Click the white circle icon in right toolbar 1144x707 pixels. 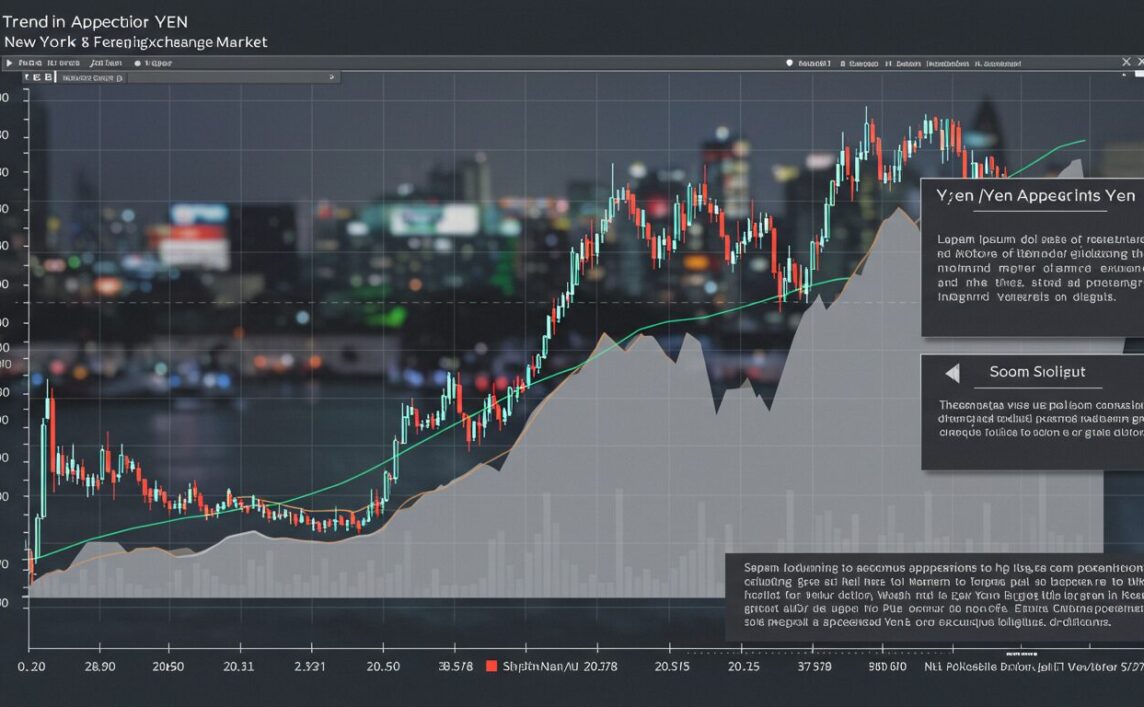coord(789,63)
